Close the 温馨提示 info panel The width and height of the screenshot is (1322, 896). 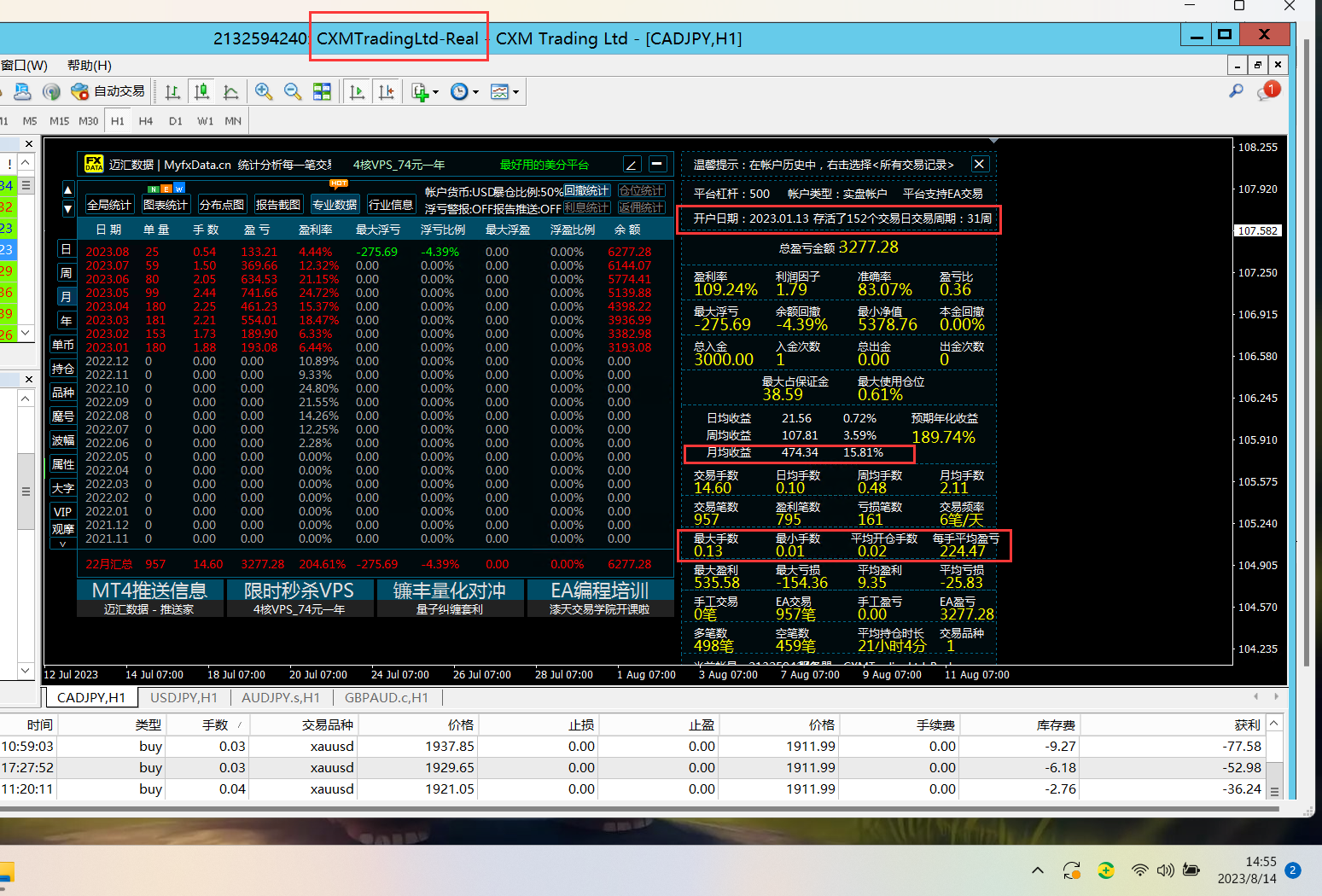[980, 164]
